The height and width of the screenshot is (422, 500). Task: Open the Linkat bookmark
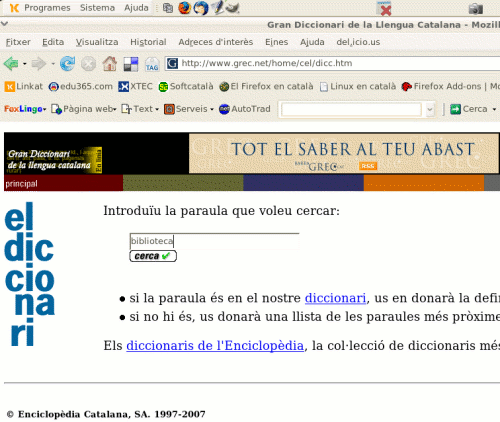24,87
